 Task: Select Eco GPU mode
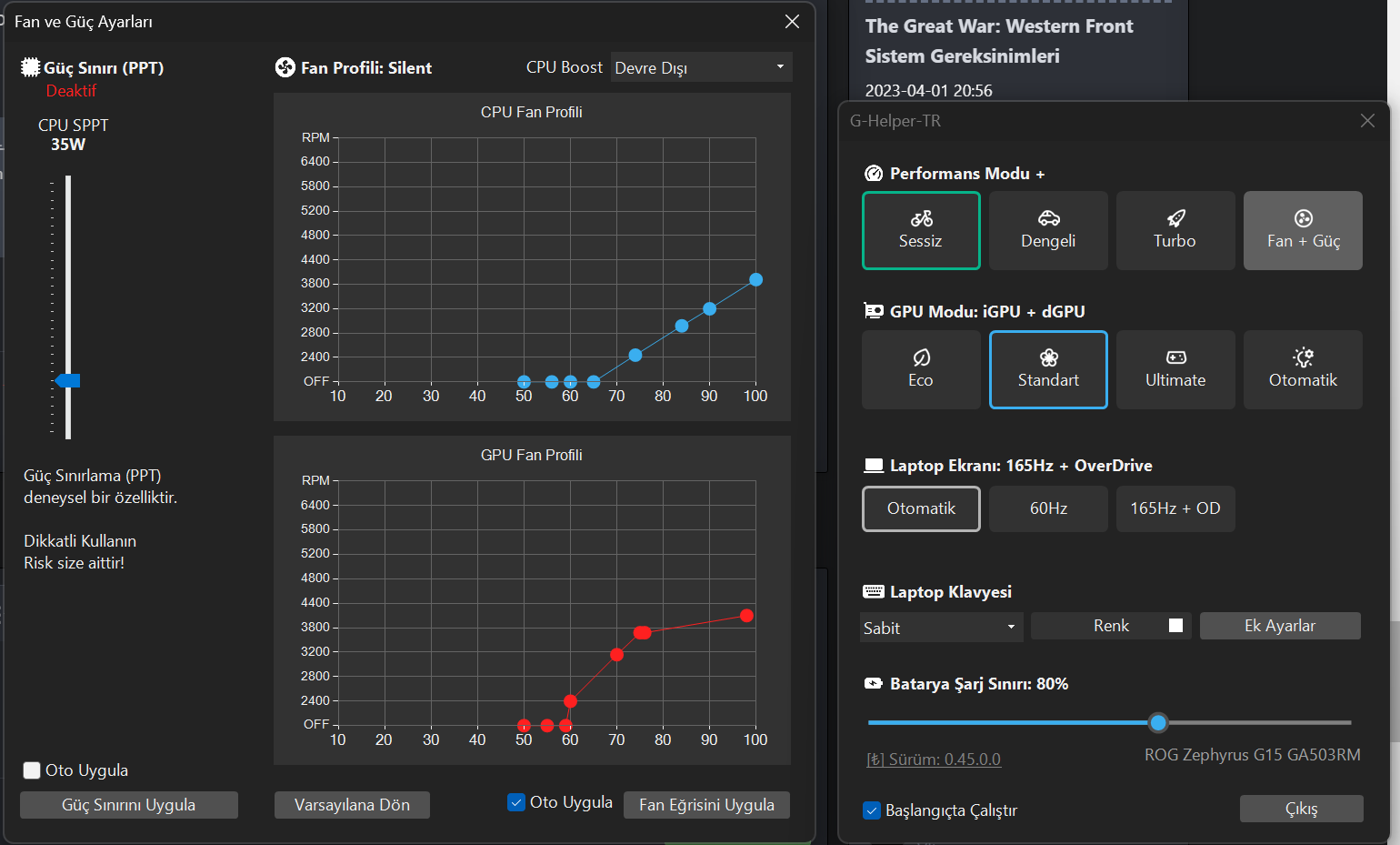(921, 369)
